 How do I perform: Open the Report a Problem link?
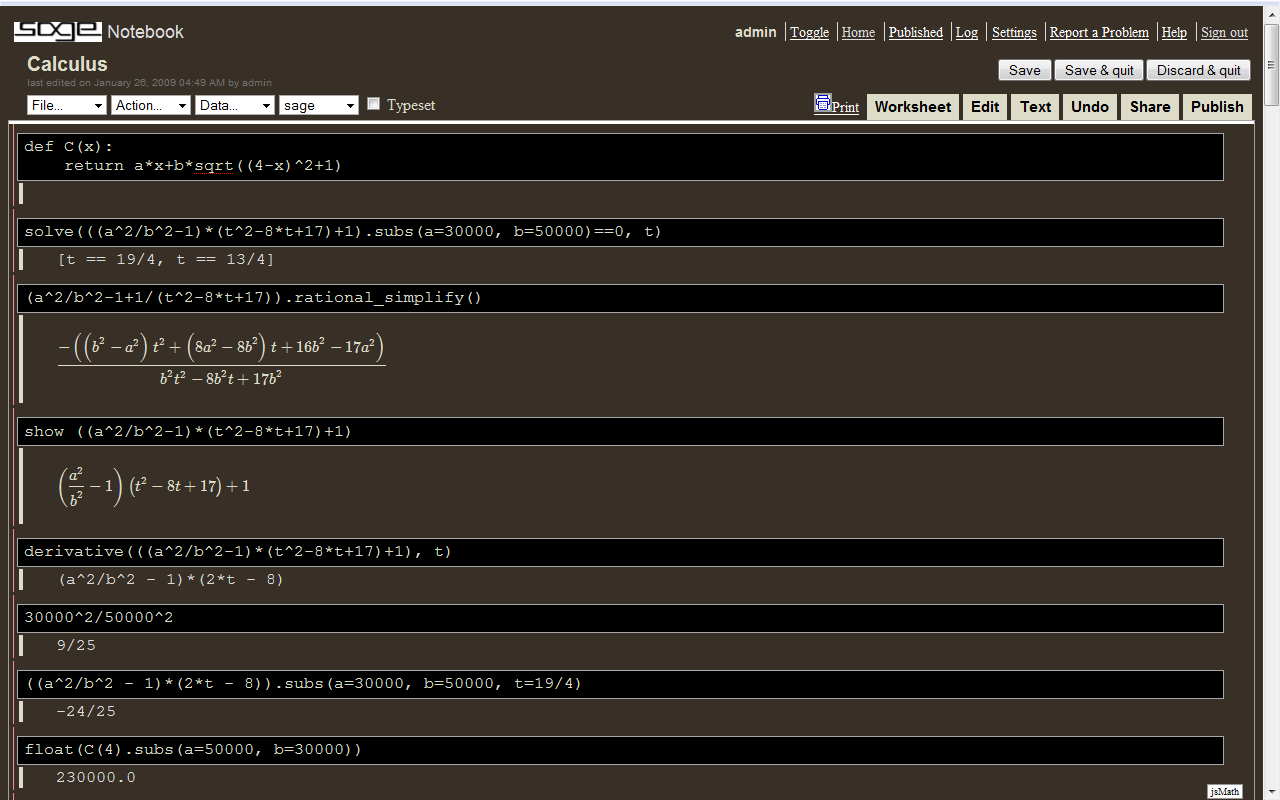[x=1099, y=32]
